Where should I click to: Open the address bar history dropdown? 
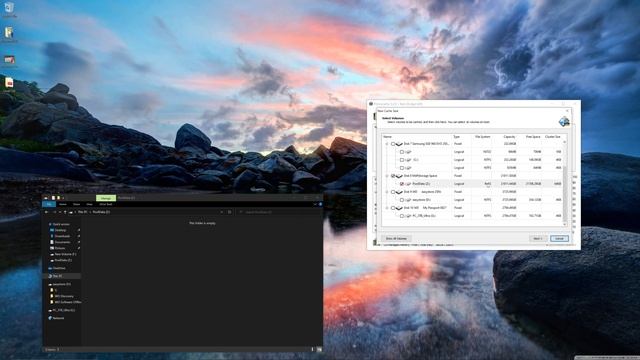point(222,212)
